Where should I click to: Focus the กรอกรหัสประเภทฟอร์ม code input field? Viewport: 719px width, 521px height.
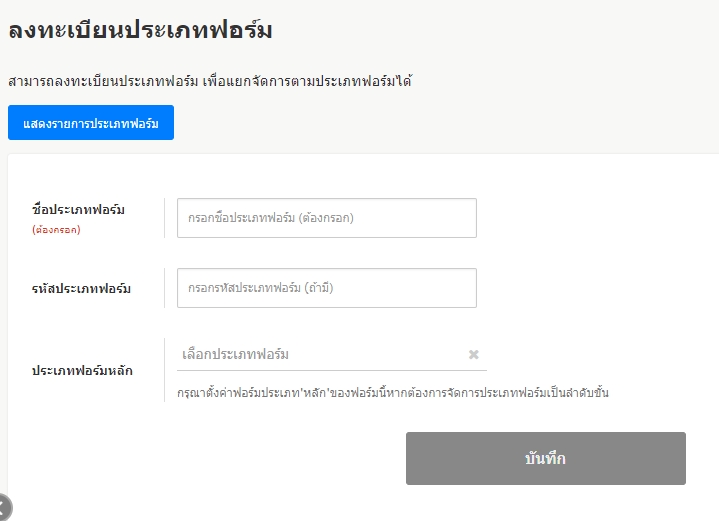[326, 288]
